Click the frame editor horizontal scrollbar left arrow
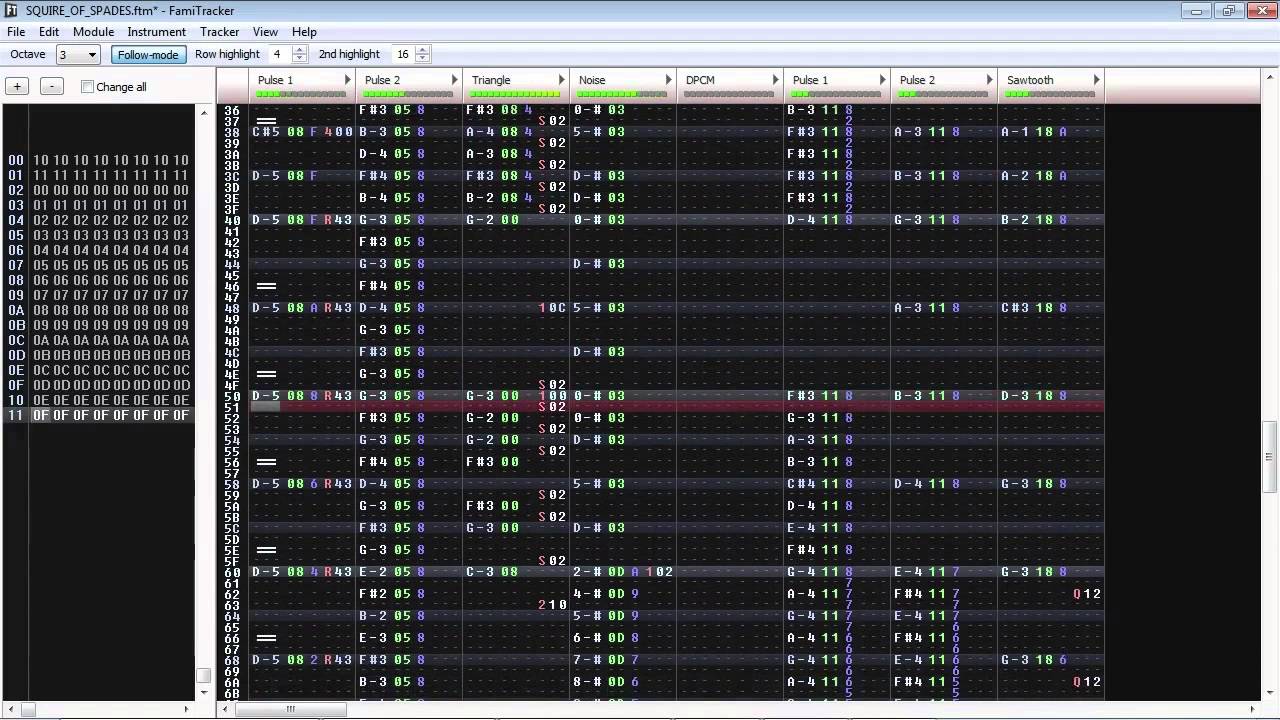This screenshot has width=1280, height=720. [9, 709]
